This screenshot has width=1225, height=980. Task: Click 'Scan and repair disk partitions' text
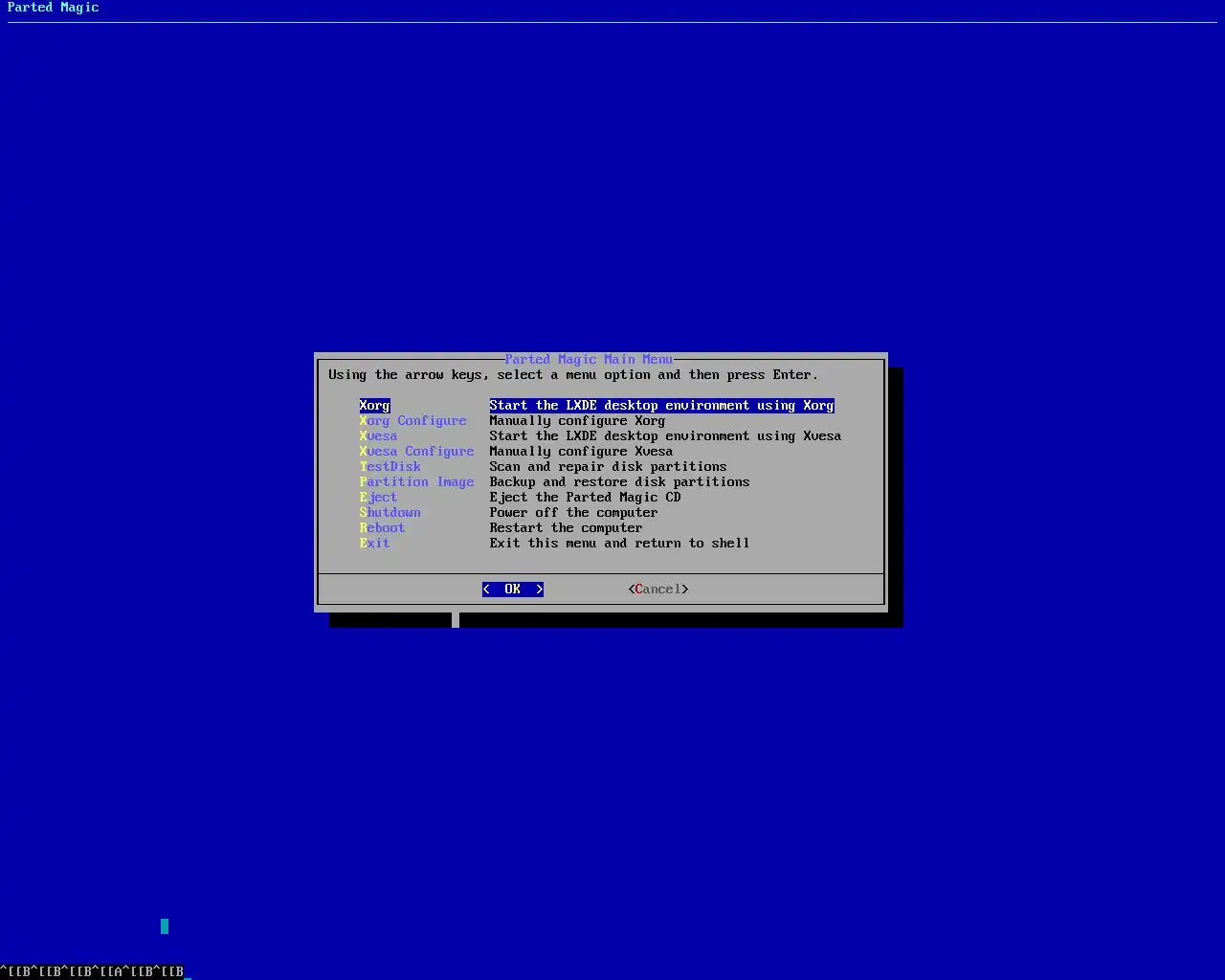[x=608, y=467]
